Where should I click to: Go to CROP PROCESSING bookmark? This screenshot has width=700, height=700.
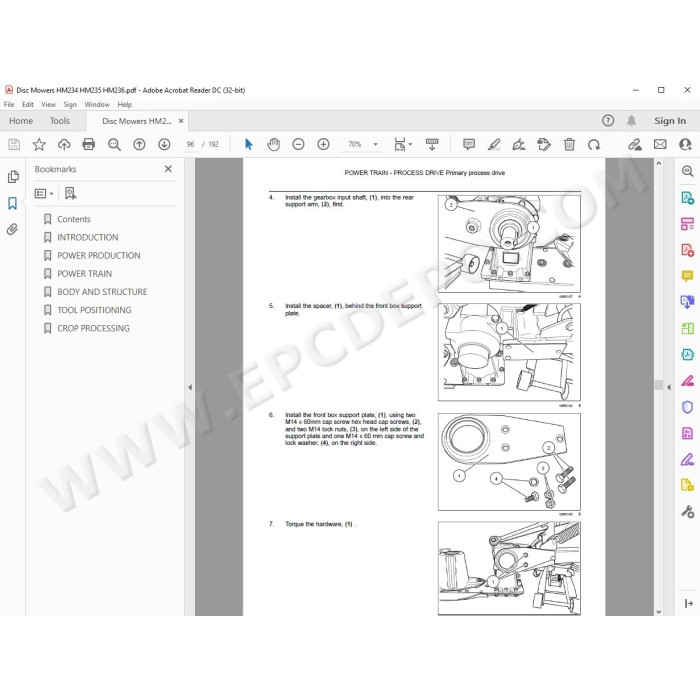pyautogui.click(x=93, y=329)
